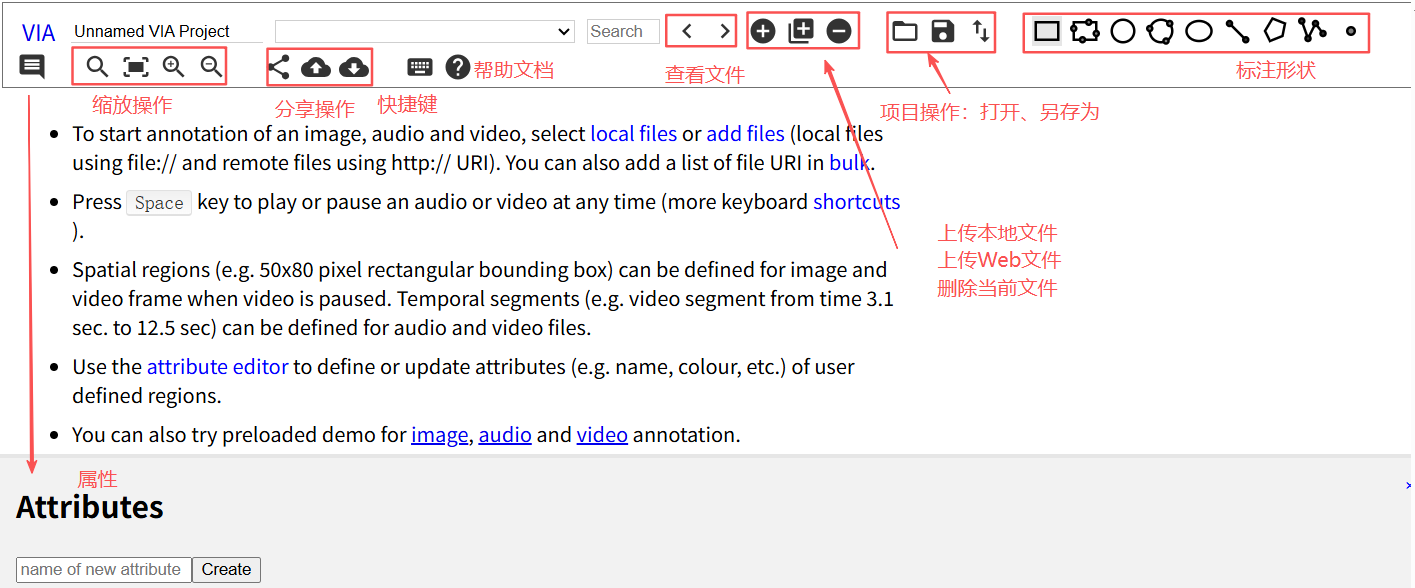Go to previous file arrow
The image size is (1415, 588).
pos(687,31)
